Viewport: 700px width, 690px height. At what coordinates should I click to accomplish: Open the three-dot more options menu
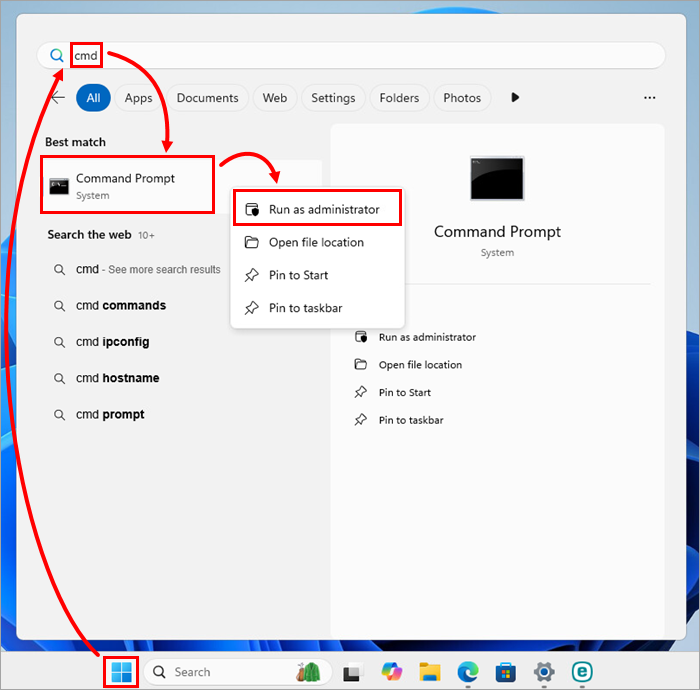(650, 98)
